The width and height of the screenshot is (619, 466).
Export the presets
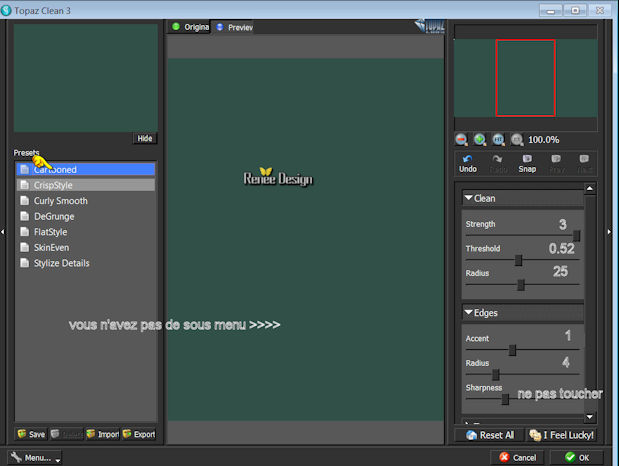coord(139,434)
